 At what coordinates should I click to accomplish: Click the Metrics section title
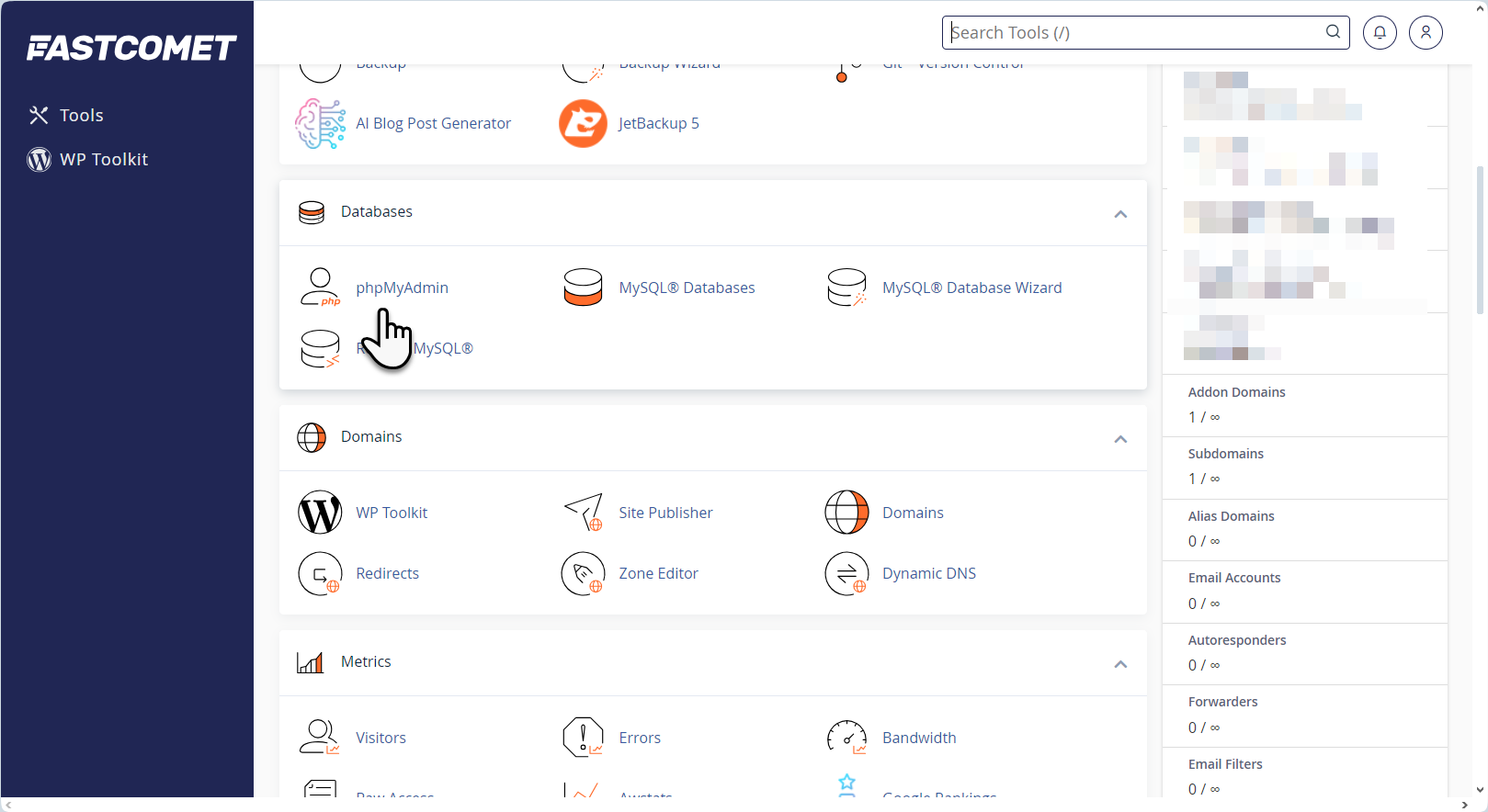tap(366, 661)
